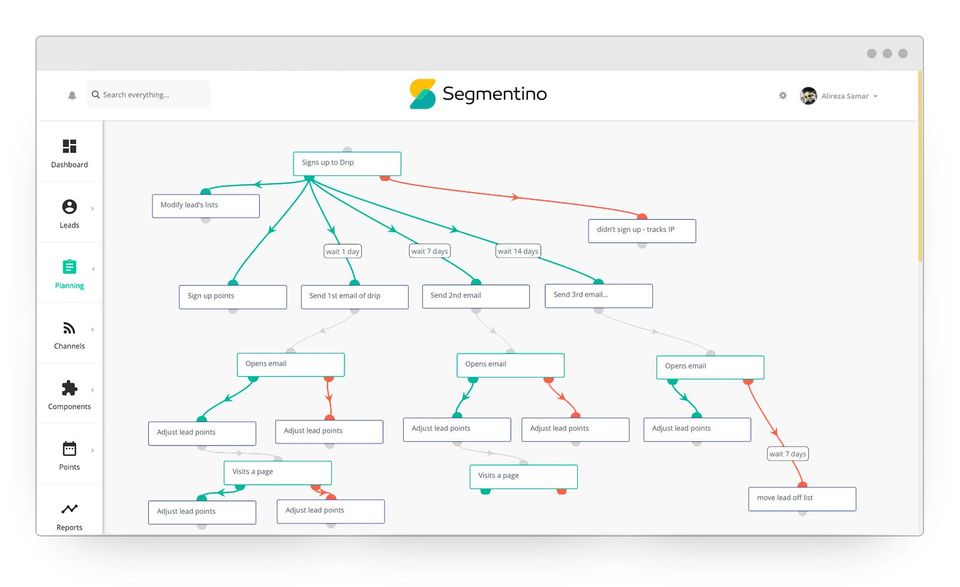The width and height of the screenshot is (960, 587).
Task: Open the Reports trend-line icon
Action: click(69, 509)
